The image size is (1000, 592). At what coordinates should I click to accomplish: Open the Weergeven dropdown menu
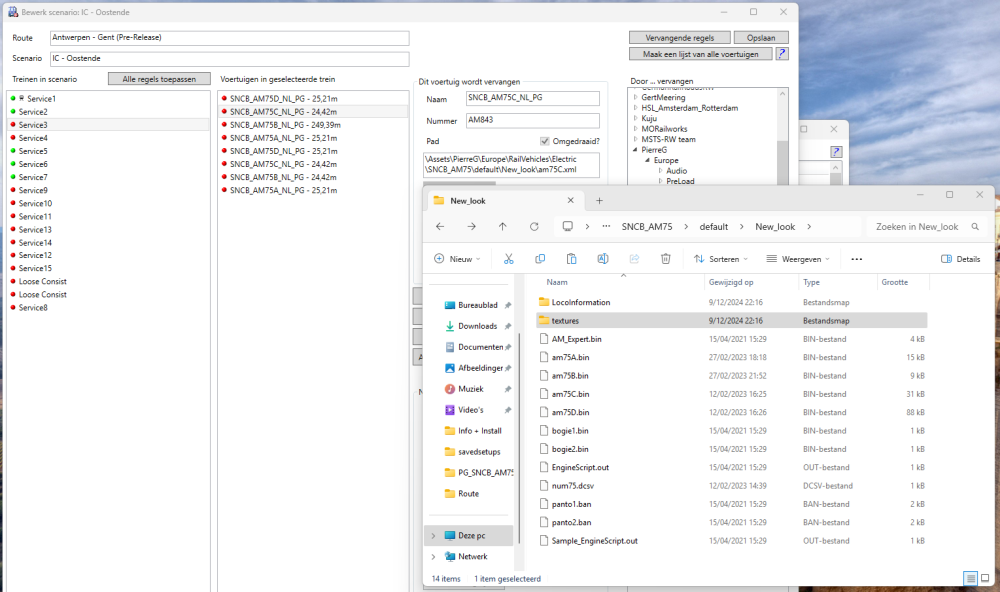[800, 259]
